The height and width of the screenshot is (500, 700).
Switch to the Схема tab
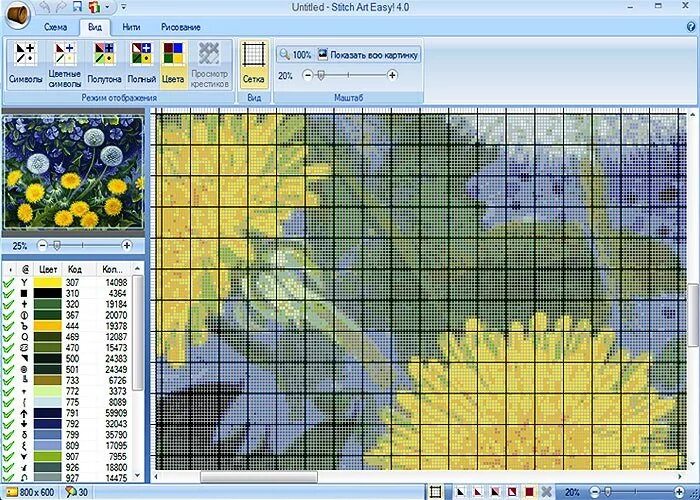pyautogui.click(x=56, y=27)
